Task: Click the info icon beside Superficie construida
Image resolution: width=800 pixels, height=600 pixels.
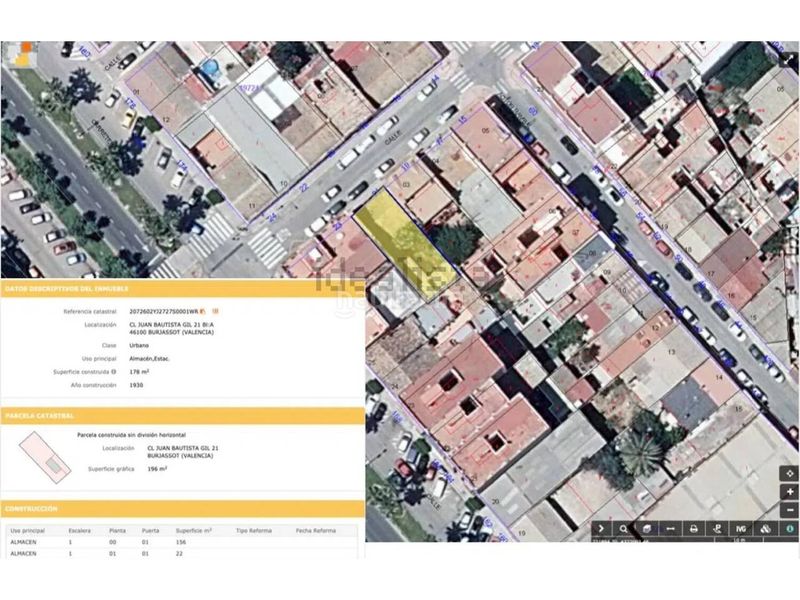Action: tap(114, 372)
